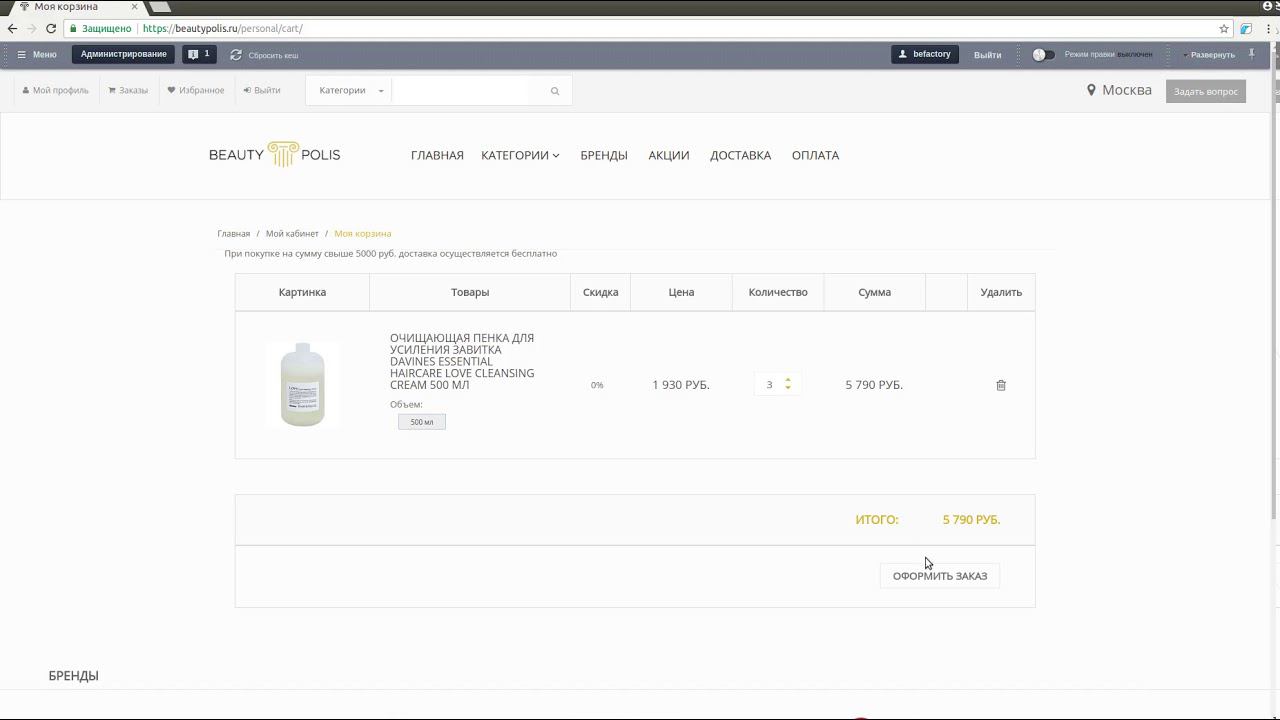Pin the admin panel with the pin icon
Image resolution: width=1280 pixels, height=720 pixels.
pyautogui.click(x=1252, y=54)
